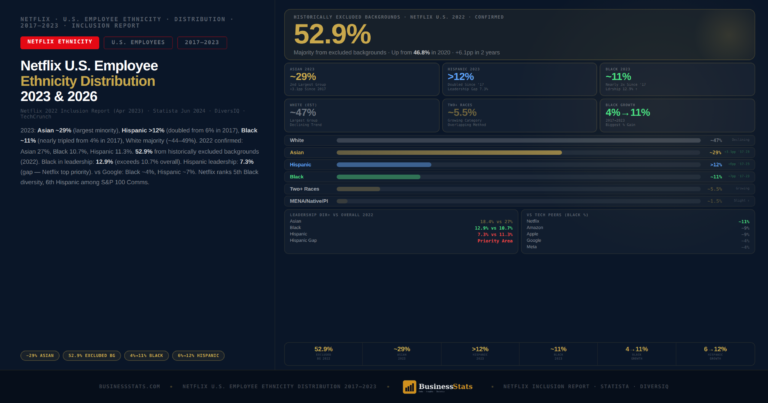Click the 6→12% figure in the bottom summary strip
The width and height of the screenshot is (768, 403).
[715, 349]
